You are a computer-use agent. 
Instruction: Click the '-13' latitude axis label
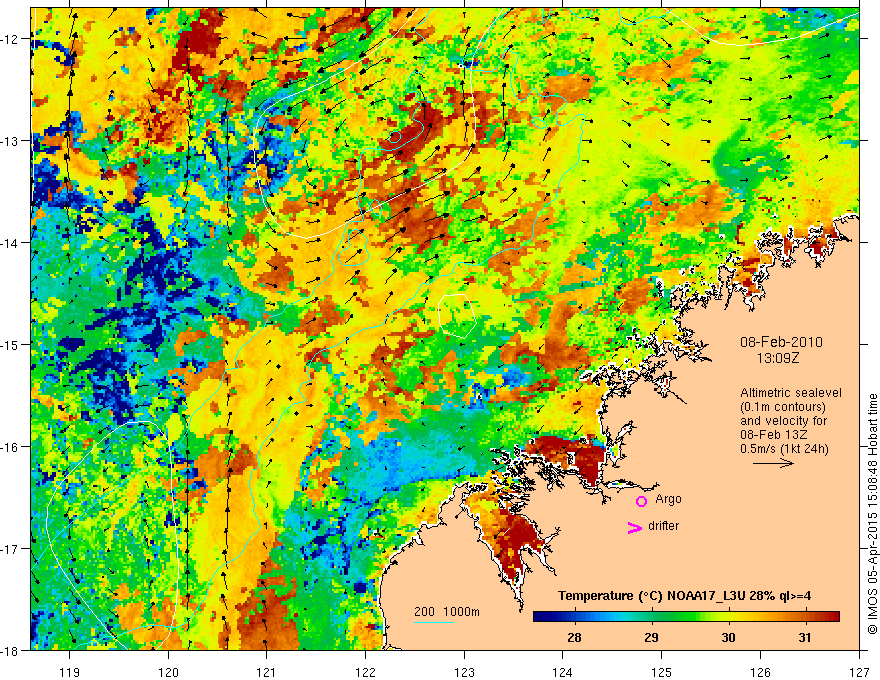point(10,141)
